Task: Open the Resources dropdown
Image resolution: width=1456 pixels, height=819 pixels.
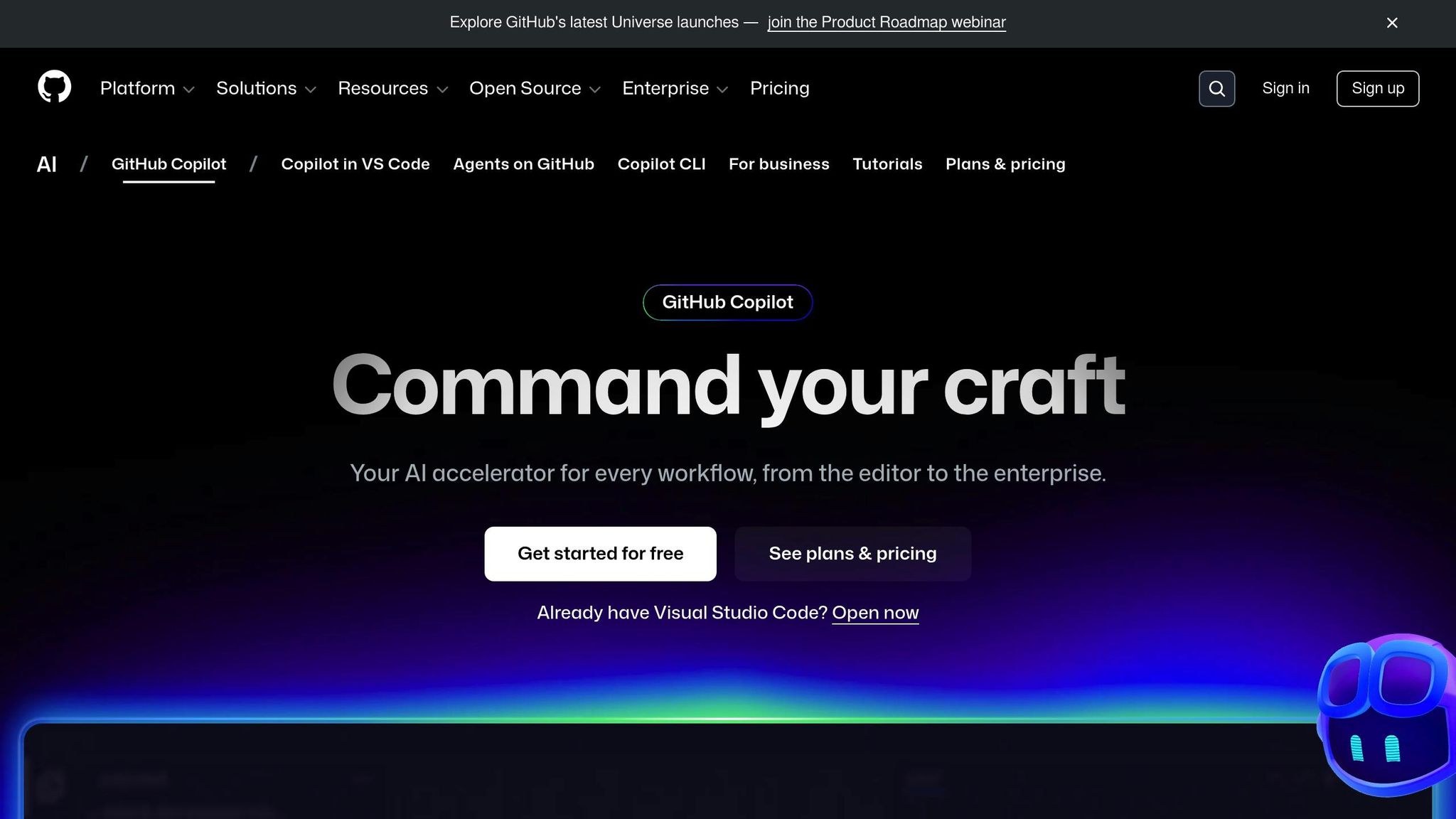Action: click(x=392, y=88)
